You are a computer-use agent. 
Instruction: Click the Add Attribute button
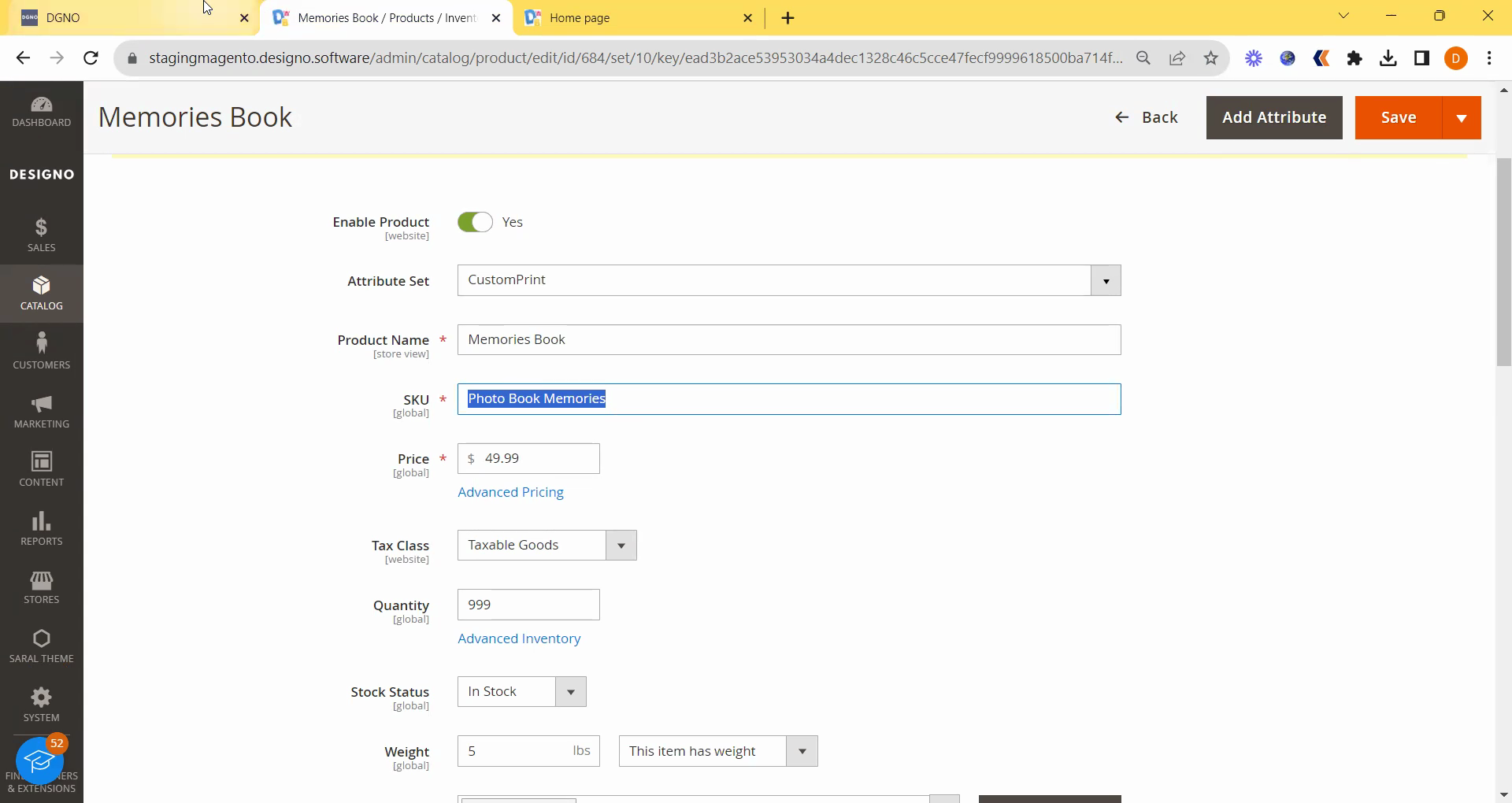[x=1273, y=118]
